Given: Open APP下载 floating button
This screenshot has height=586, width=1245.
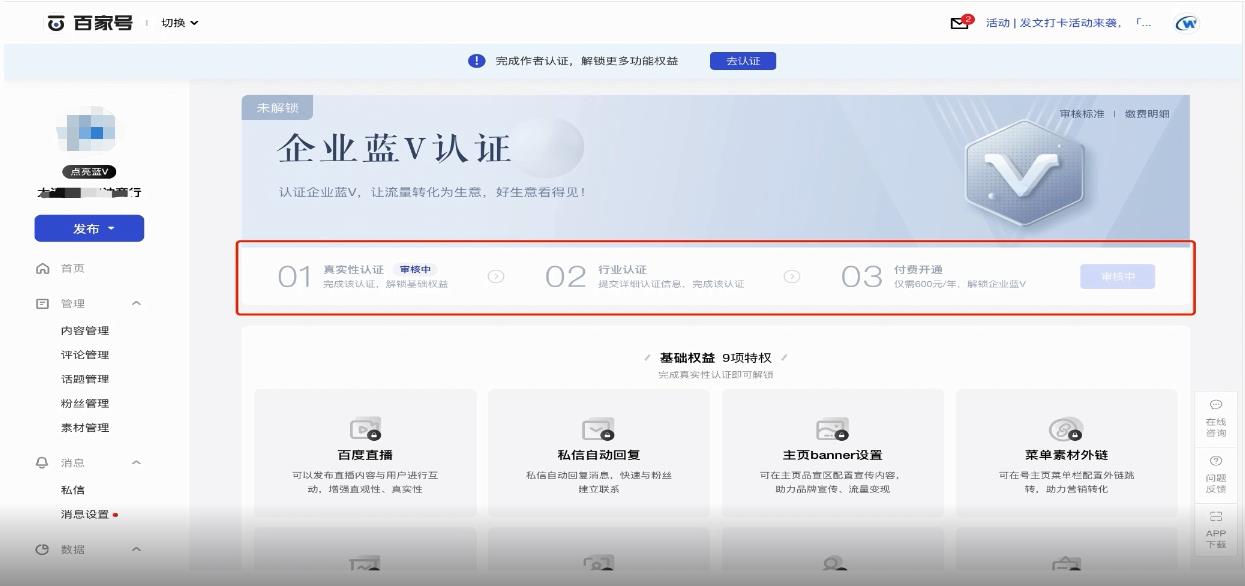Looking at the screenshot, I should 1216,530.
